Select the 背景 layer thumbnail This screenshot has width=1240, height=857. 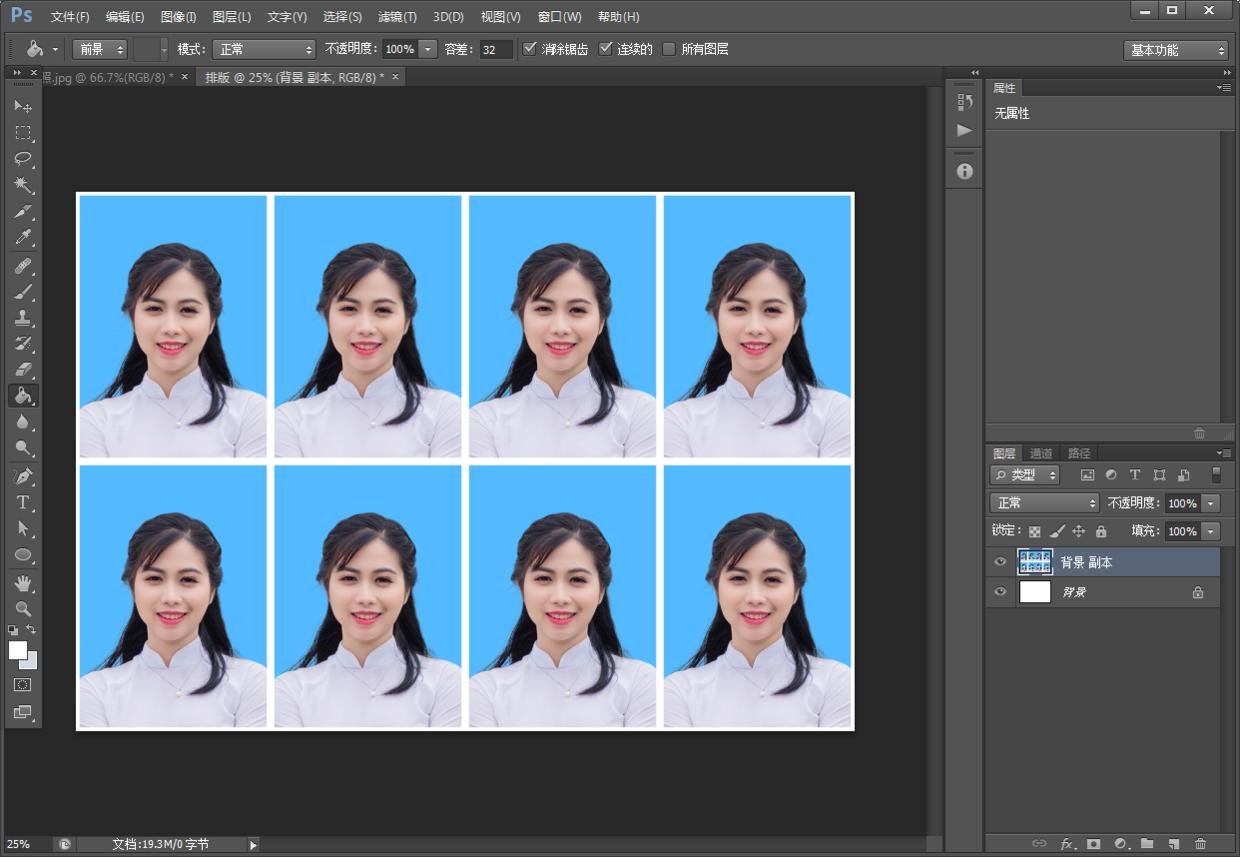1035,592
